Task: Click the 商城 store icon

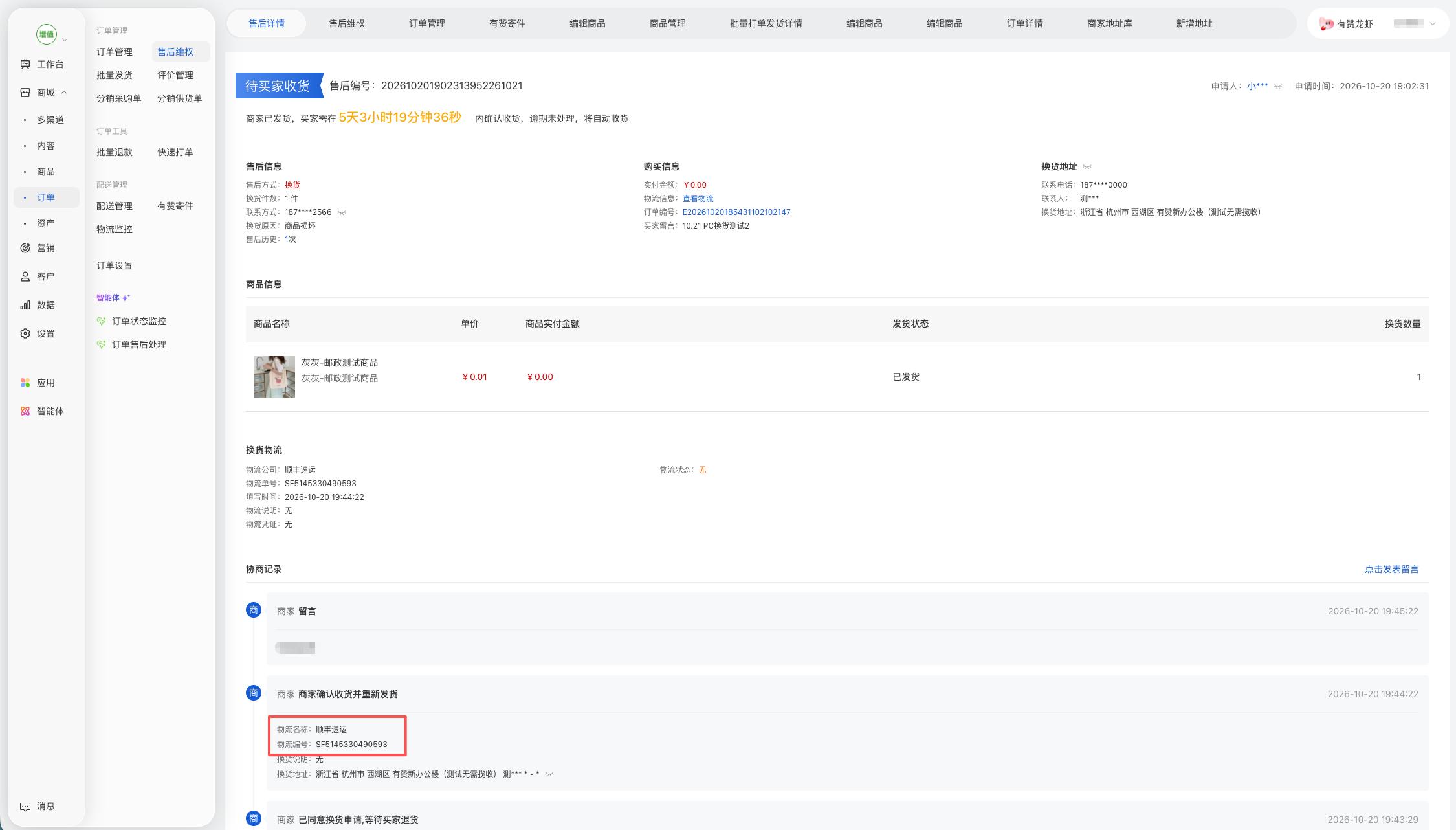Action: (x=25, y=93)
